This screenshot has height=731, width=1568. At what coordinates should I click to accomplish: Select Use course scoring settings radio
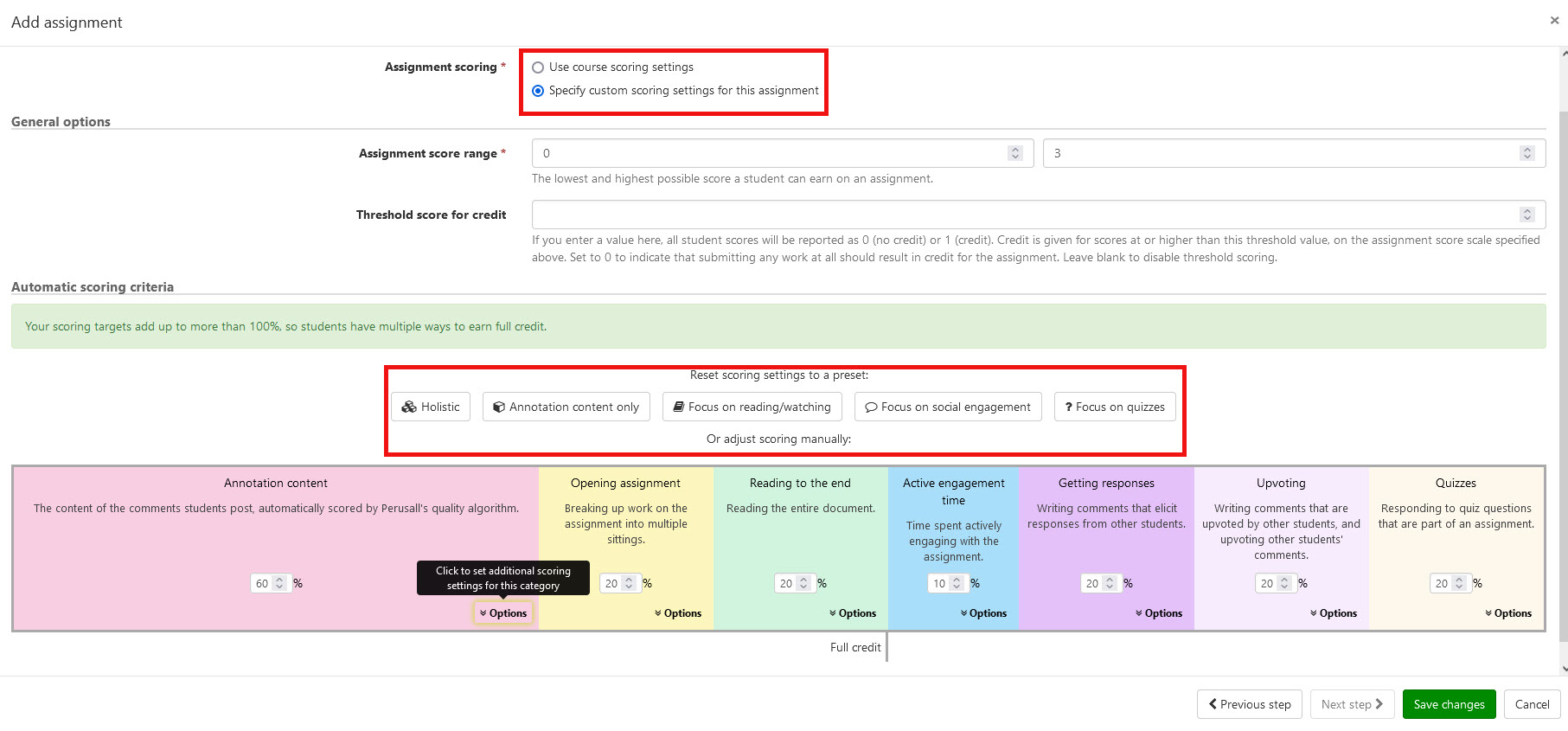pyautogui.click(x=538, y=67)
